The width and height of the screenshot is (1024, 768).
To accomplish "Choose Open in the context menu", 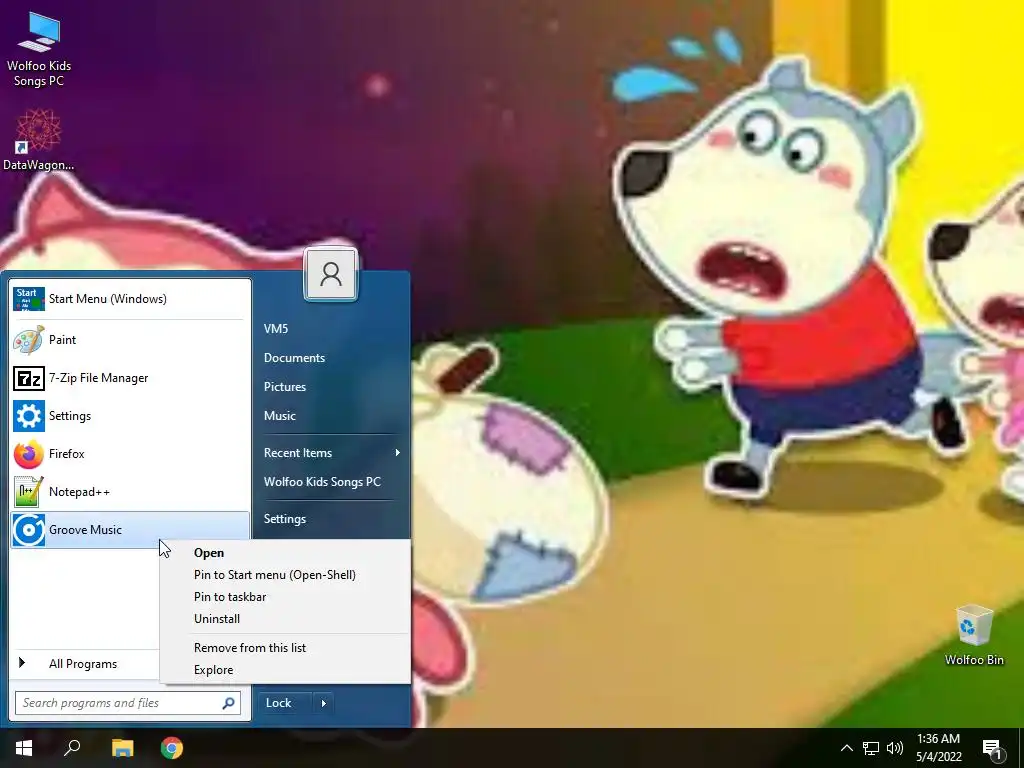I will pyautogui.click(x=285, y=553).
